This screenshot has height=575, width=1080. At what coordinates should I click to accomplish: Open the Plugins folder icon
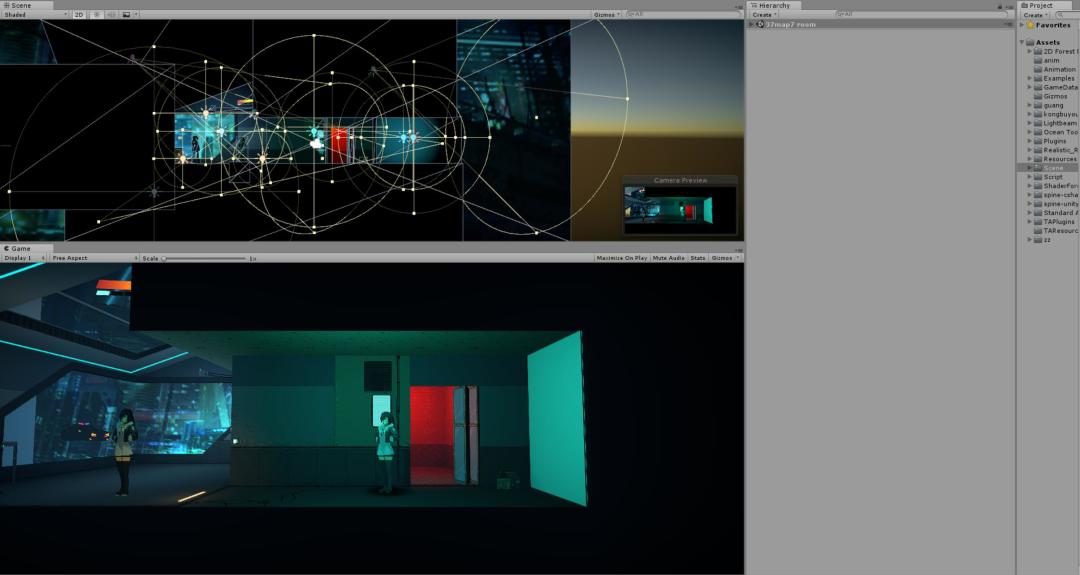click(x=1038, y=141)
